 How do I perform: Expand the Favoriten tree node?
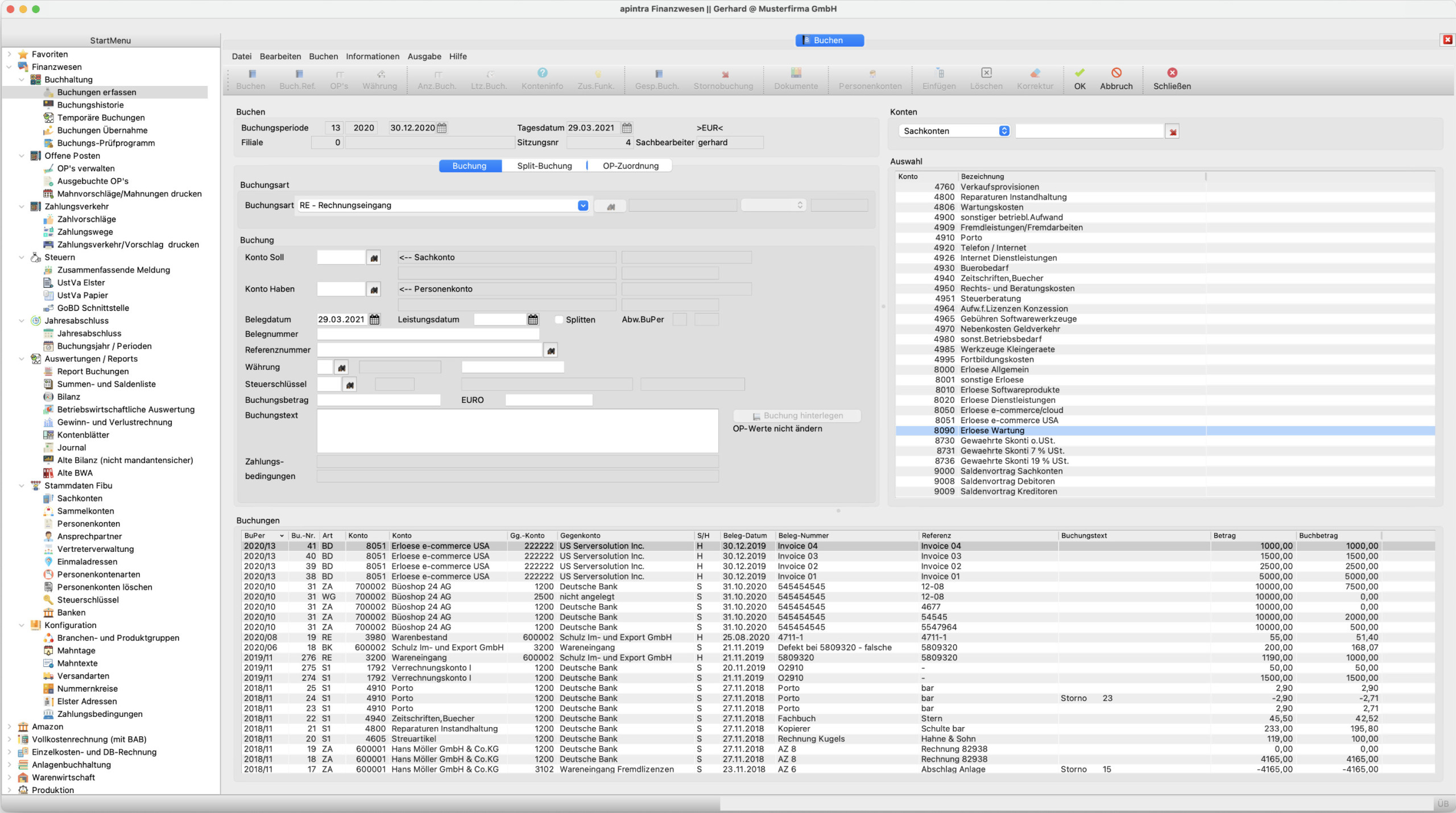(x=9, y=54)
